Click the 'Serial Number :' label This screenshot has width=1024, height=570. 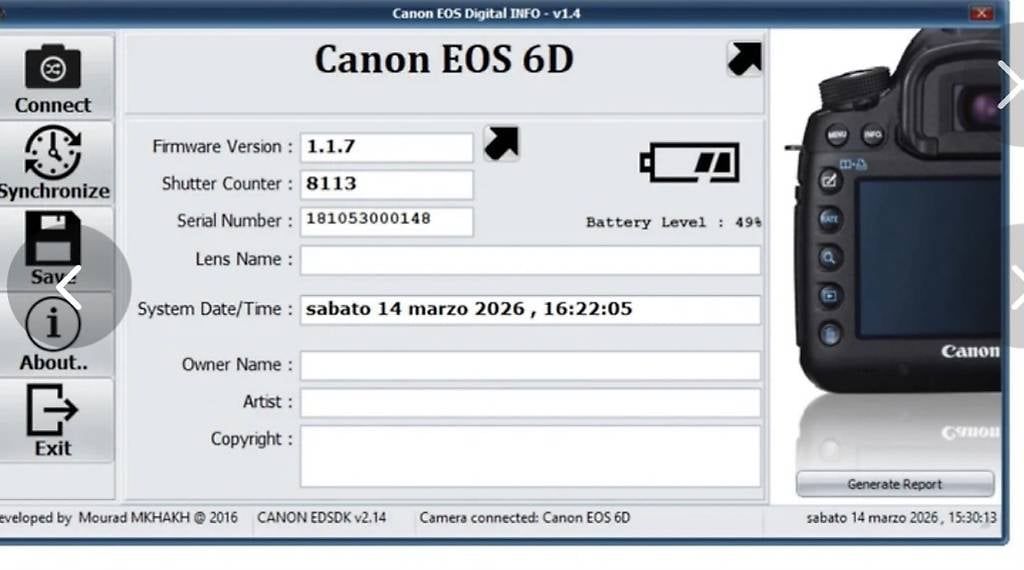(234, 221)
